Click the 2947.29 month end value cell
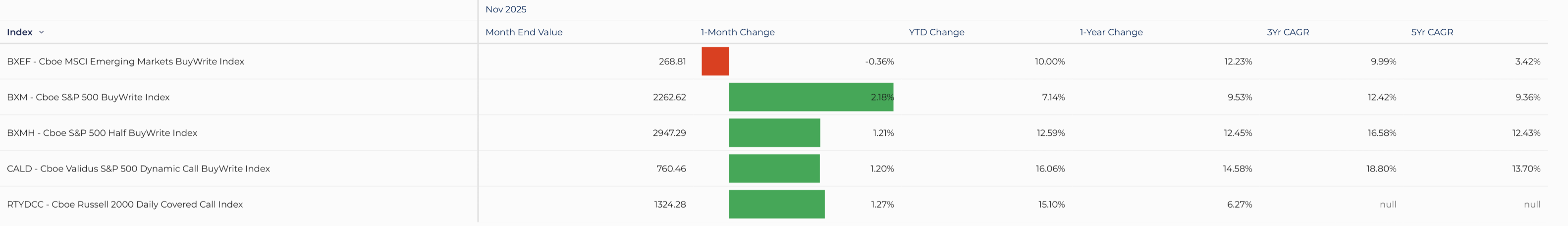 (x=669, y=133)
